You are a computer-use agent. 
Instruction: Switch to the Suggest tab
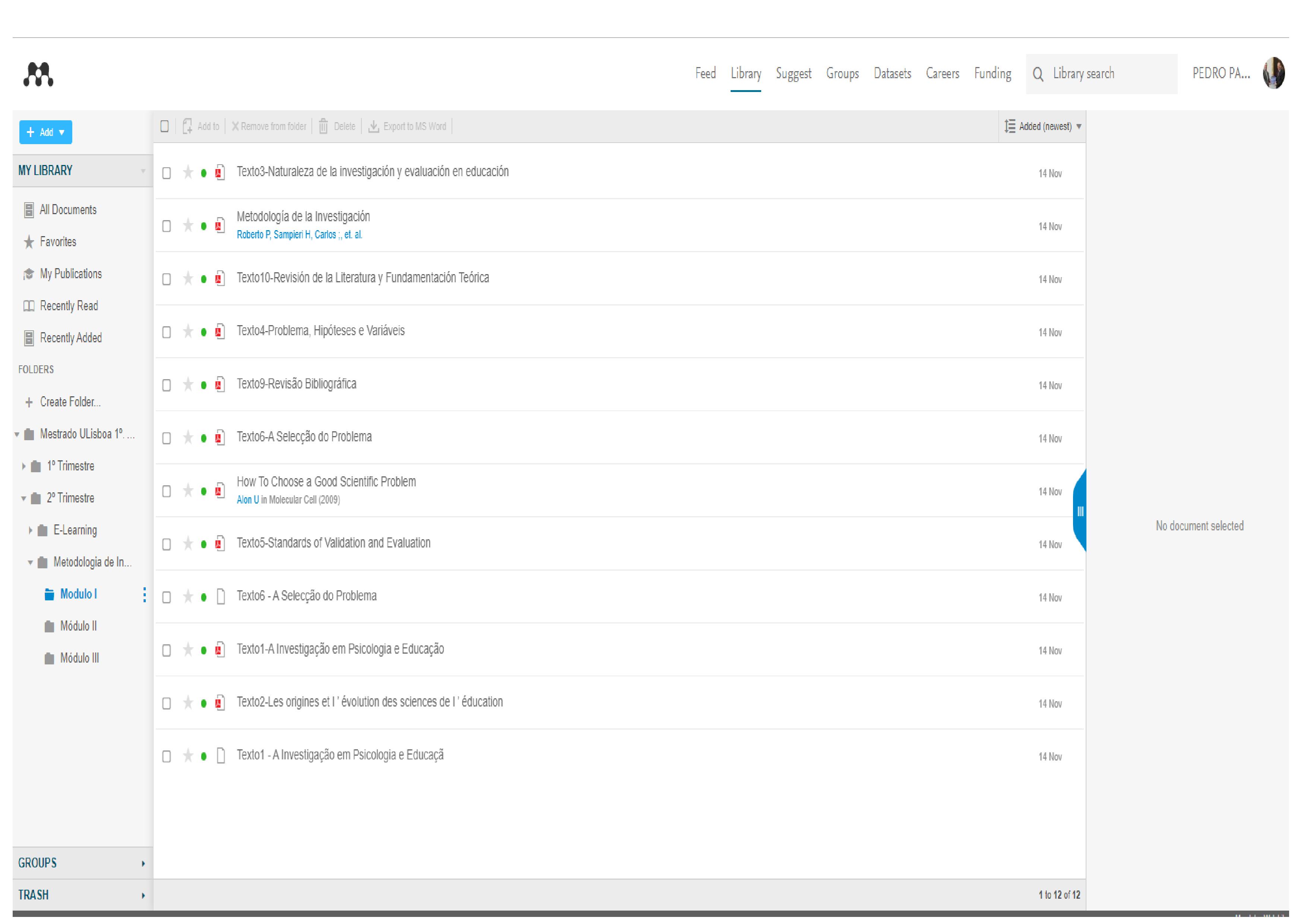(793, 74)
